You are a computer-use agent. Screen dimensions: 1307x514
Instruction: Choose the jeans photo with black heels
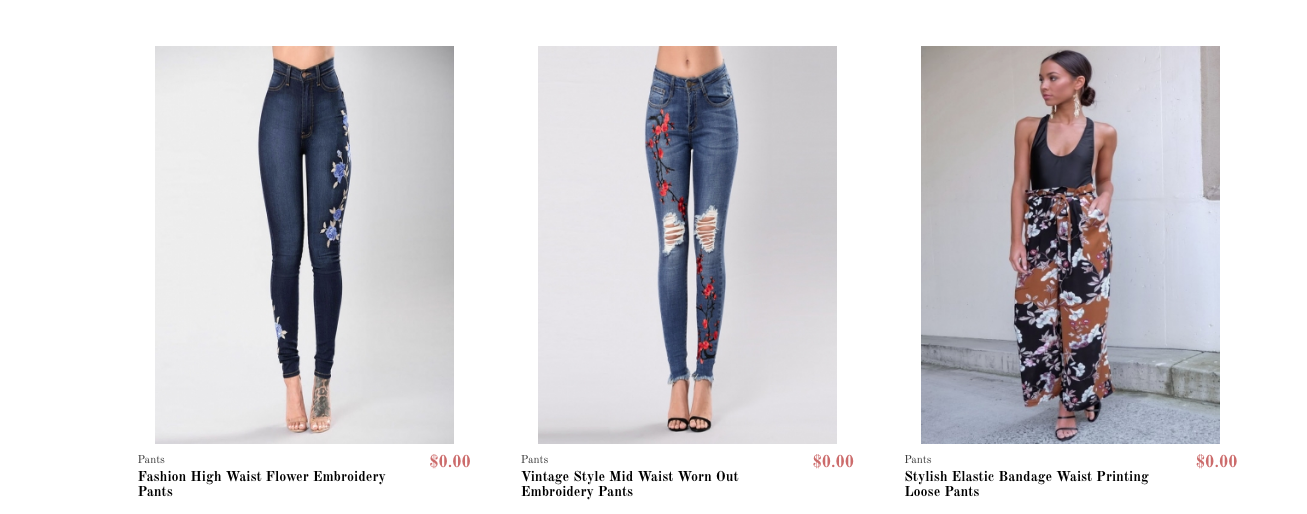687,245
